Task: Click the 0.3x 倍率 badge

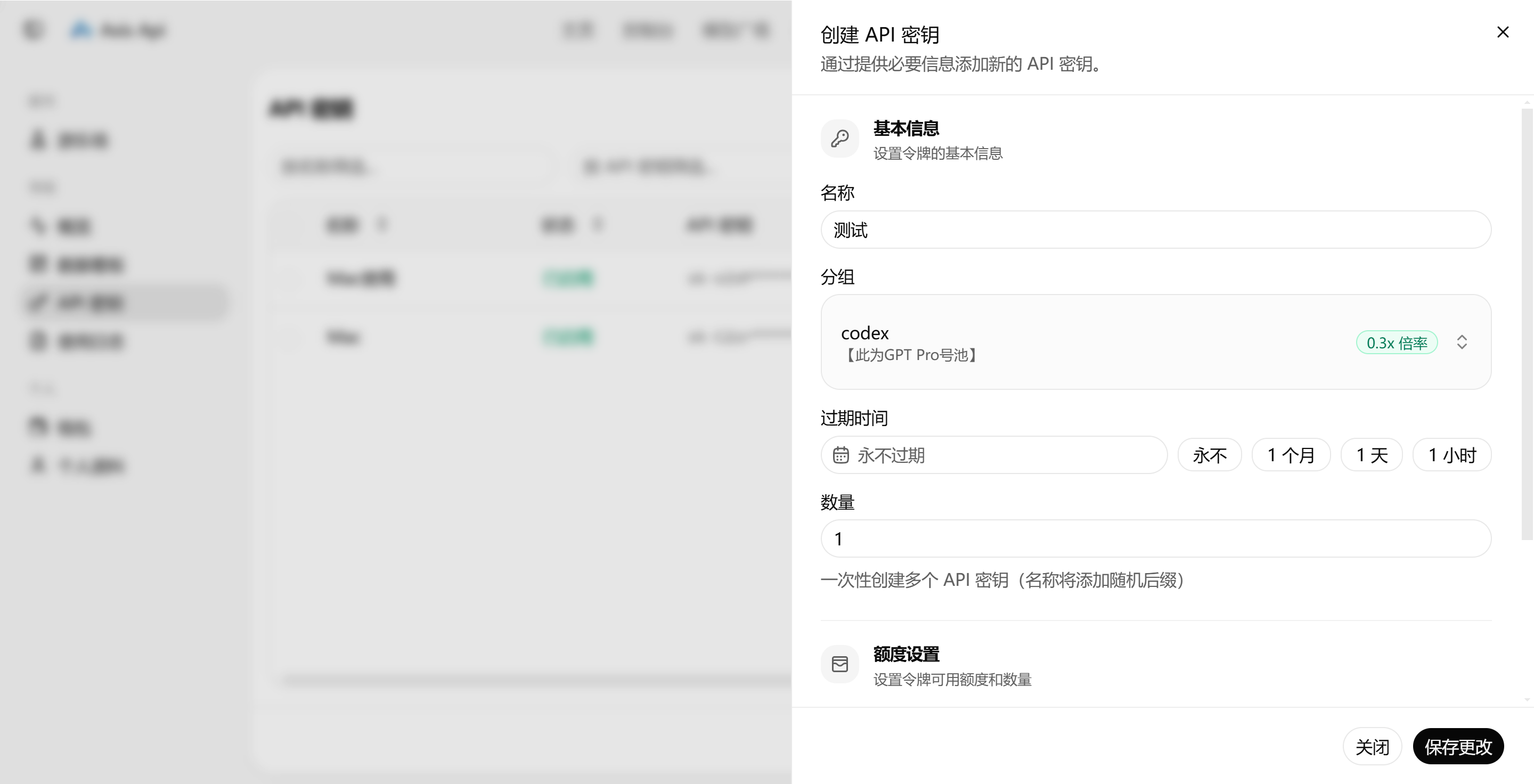Action: pyautogui.click(x=1397, y=343)
